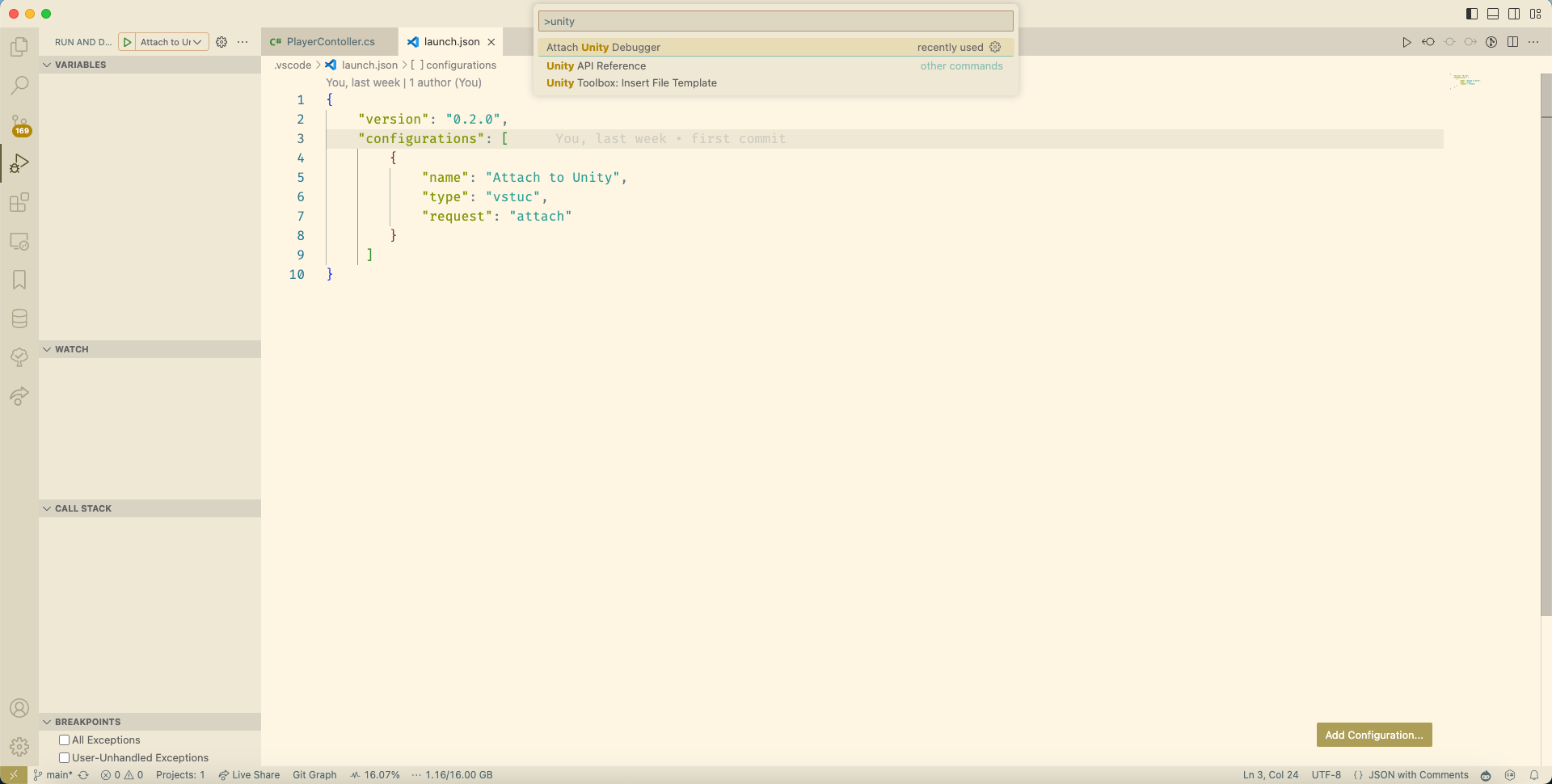Click Ln 3, Col 24 go-to-line indicator
Viewport: 1552px width, 784px height.
(x=1271, y=775)
